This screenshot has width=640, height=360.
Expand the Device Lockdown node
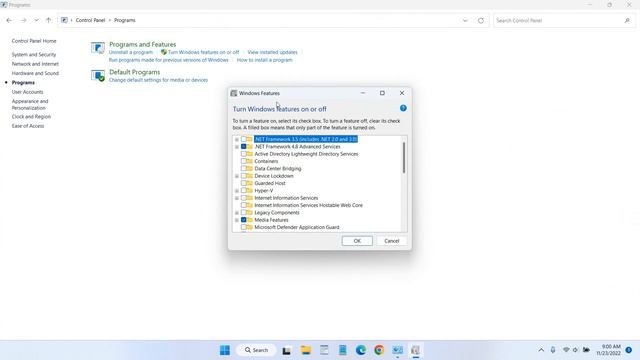coord(237,176)
